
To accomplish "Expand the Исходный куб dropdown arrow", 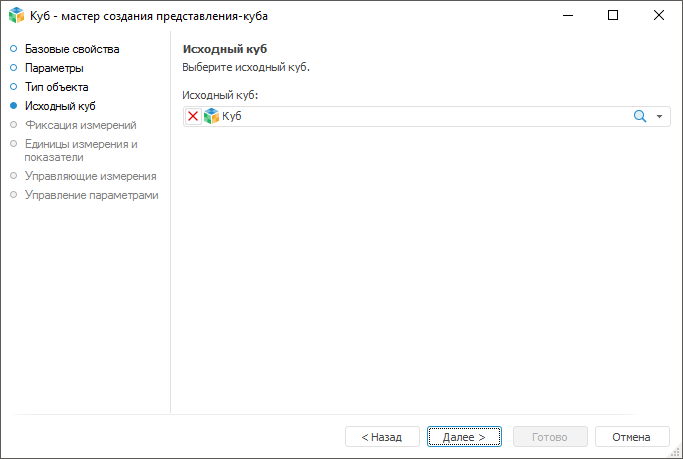I will 660,117.
